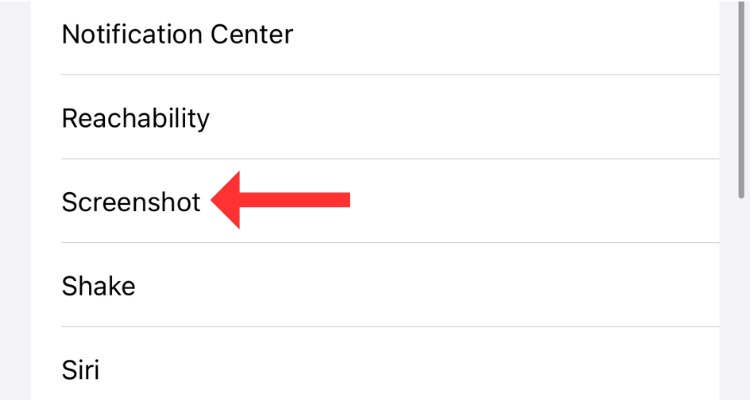Click the Shake text label
750x400 pixels.
[98, 286]
